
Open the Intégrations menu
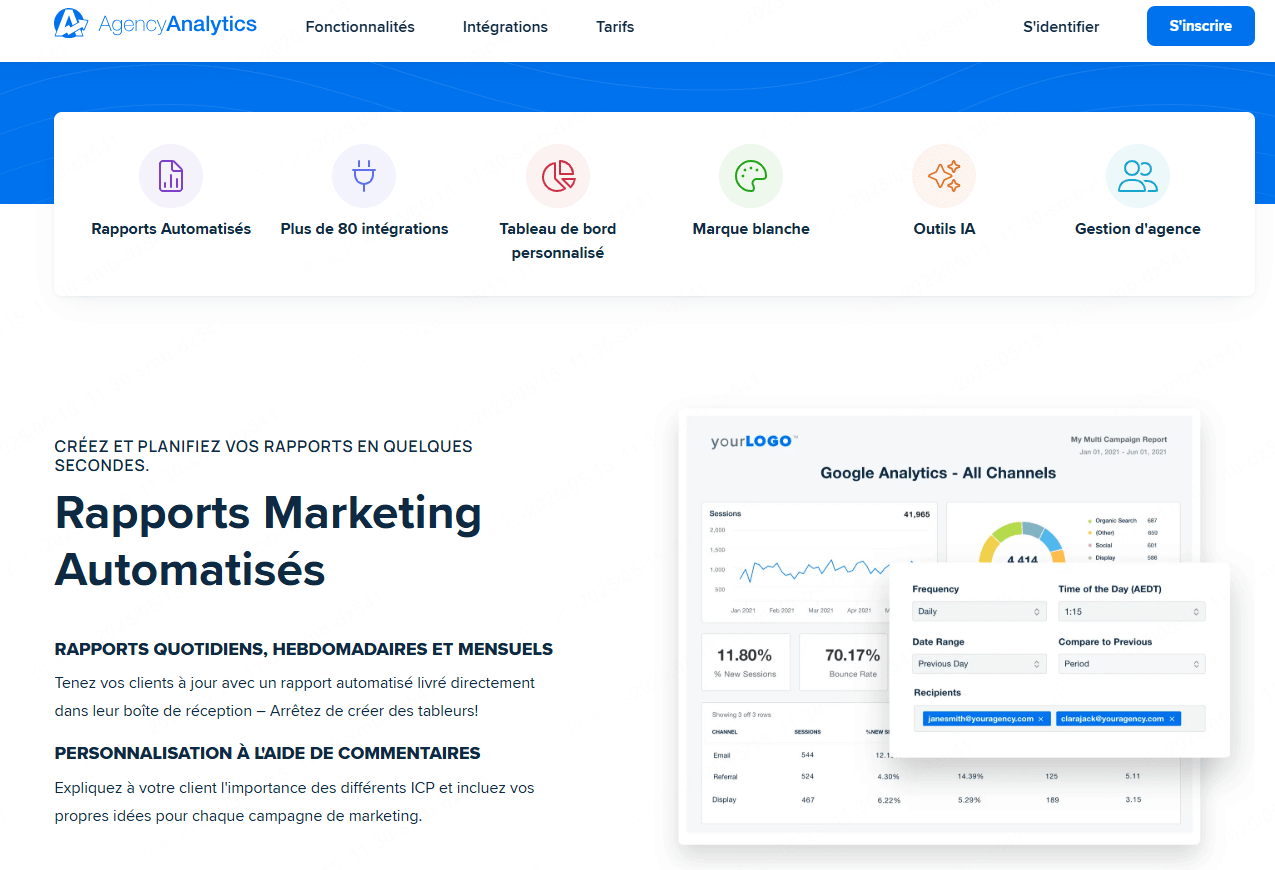(505, 27)
